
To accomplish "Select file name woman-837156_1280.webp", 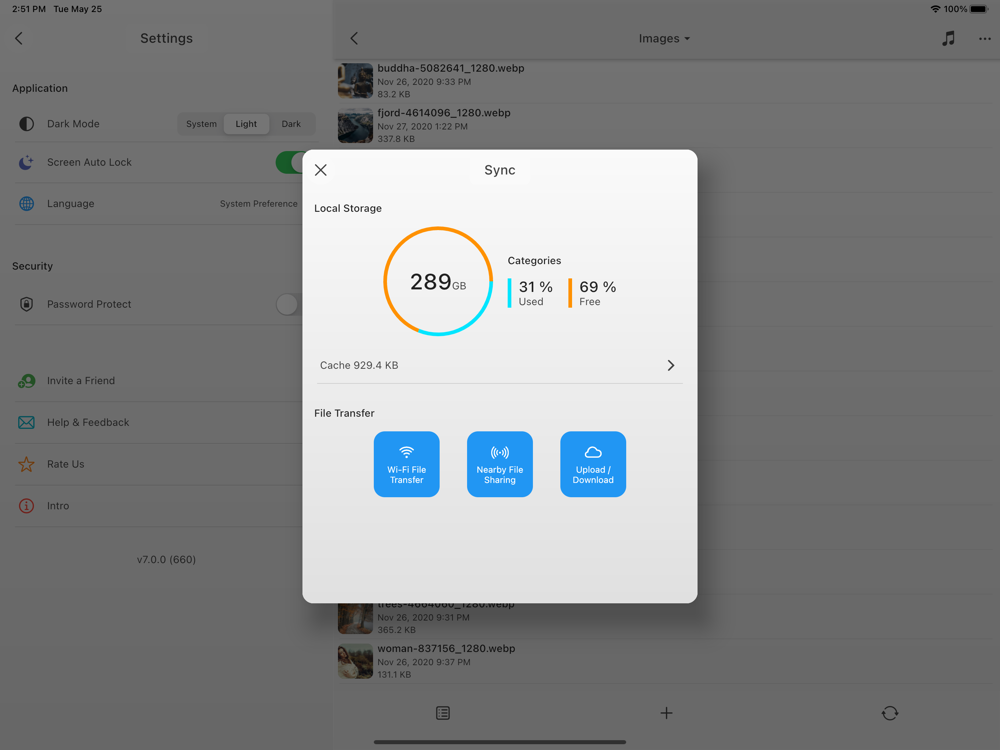I will click(x=446, y=649).
